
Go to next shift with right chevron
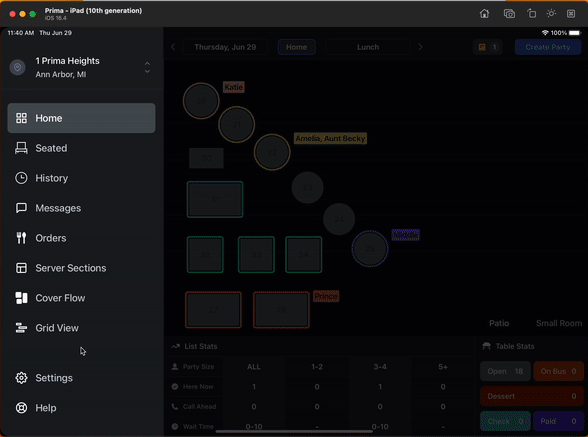pyautogui.click(x=420, y=47)
